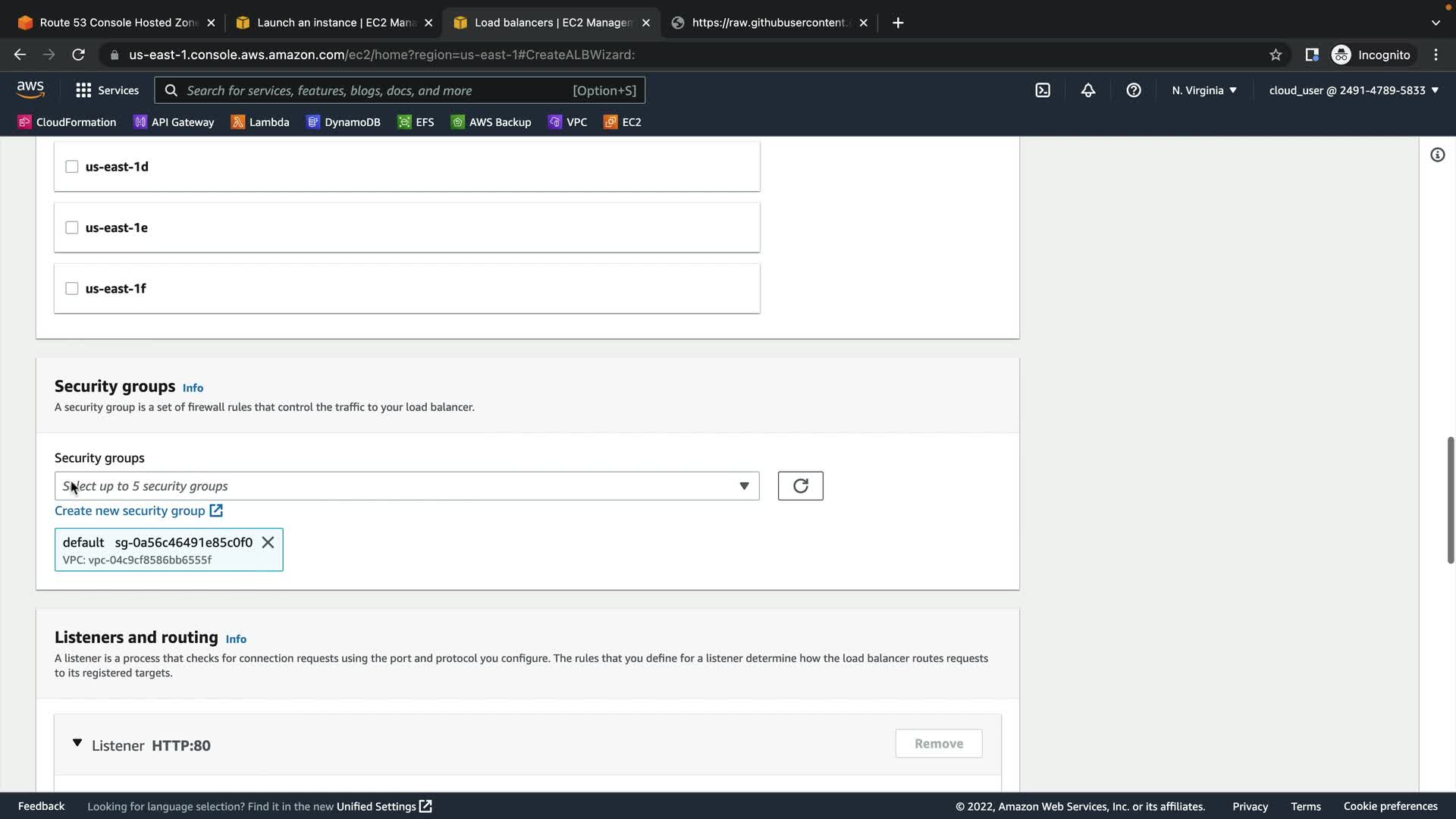Open the info panel circle icon

tap(1437, 155)
